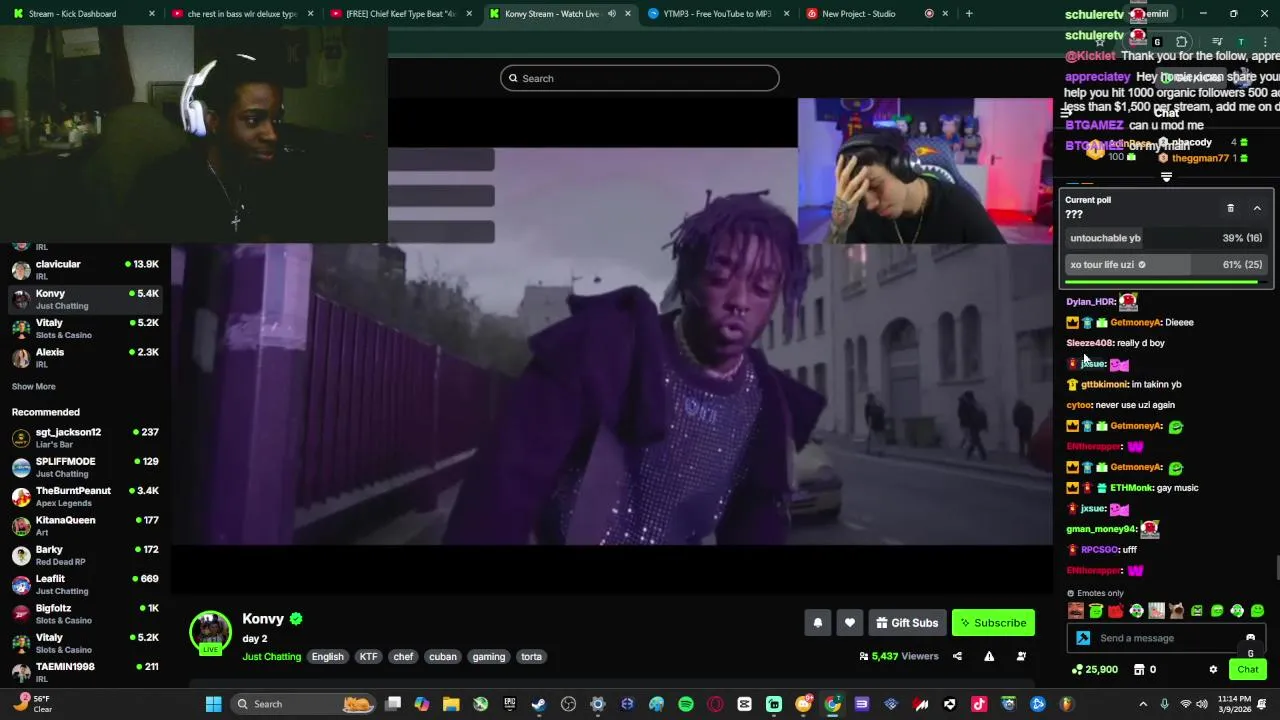Viewport: 1280px width, 720px height.
Task: Click Konvy's profile avatar with LIVE badge
Action: (210, 632)
